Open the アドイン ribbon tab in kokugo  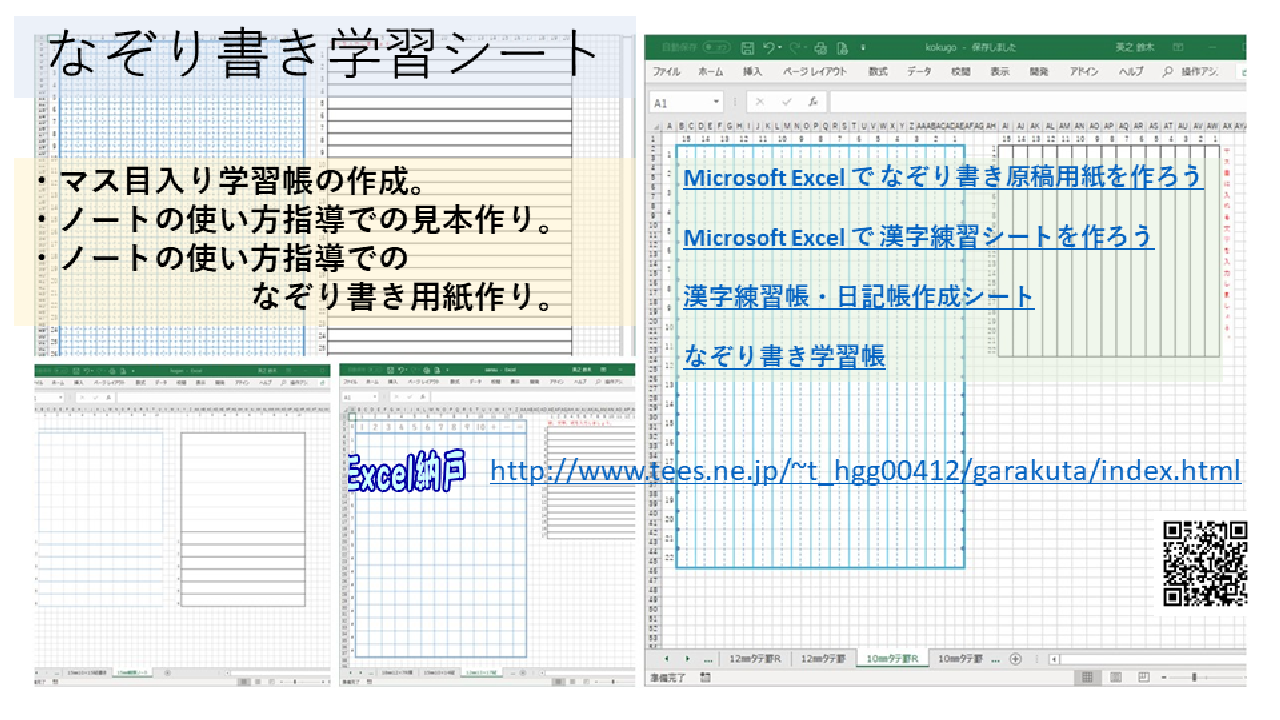pyautogui.click(x=1084, y=72)
